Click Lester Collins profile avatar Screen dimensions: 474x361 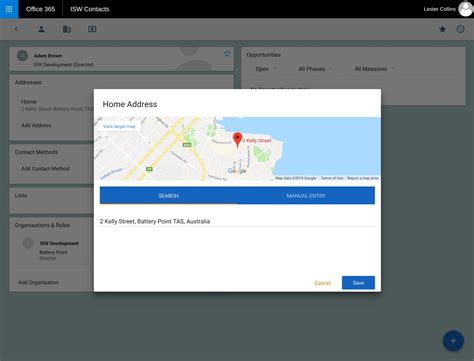click(466, 9)
